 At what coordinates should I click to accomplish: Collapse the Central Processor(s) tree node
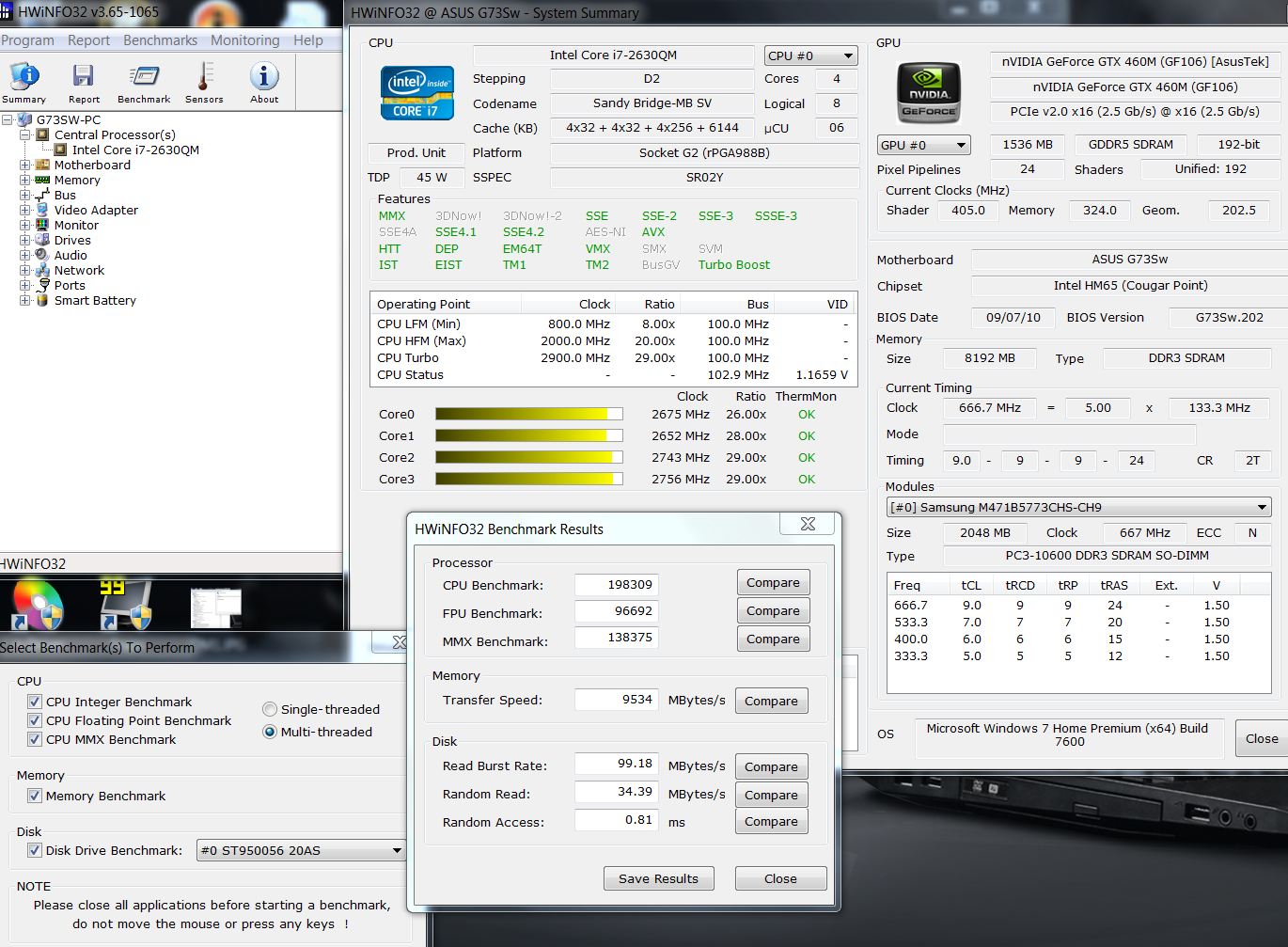coord(25,134)
